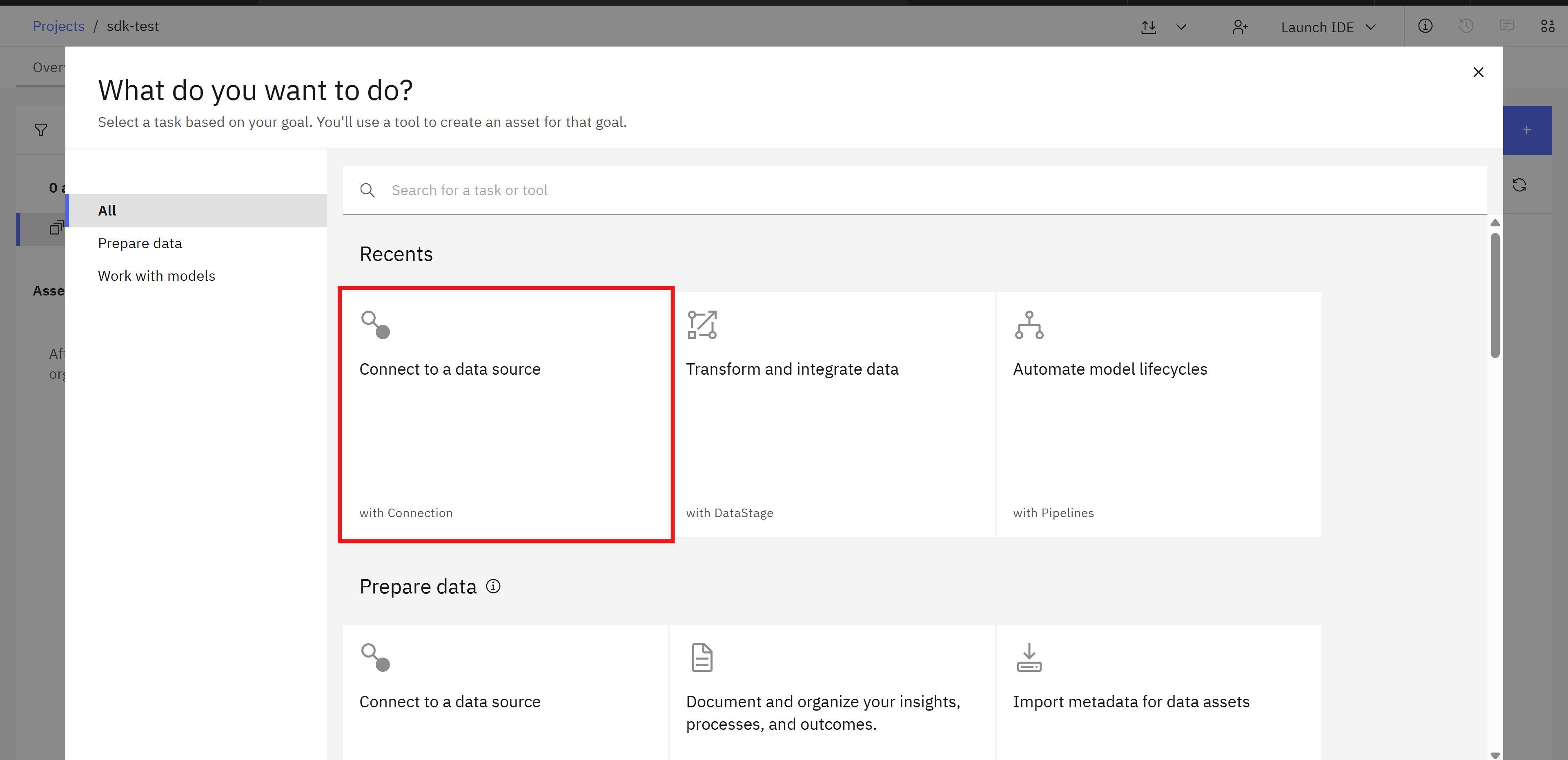Open the Pipelines flow icon
The image size is (1568, 760).
tap(1029, 325)
